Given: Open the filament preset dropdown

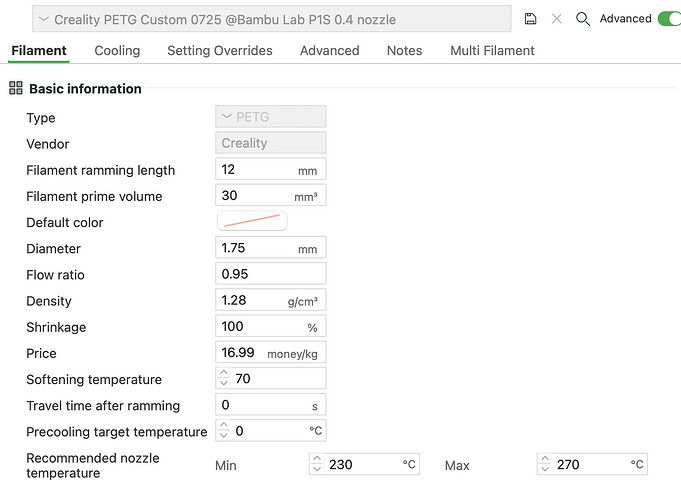Looking at the screenshot, I should (x=271, y=19).
